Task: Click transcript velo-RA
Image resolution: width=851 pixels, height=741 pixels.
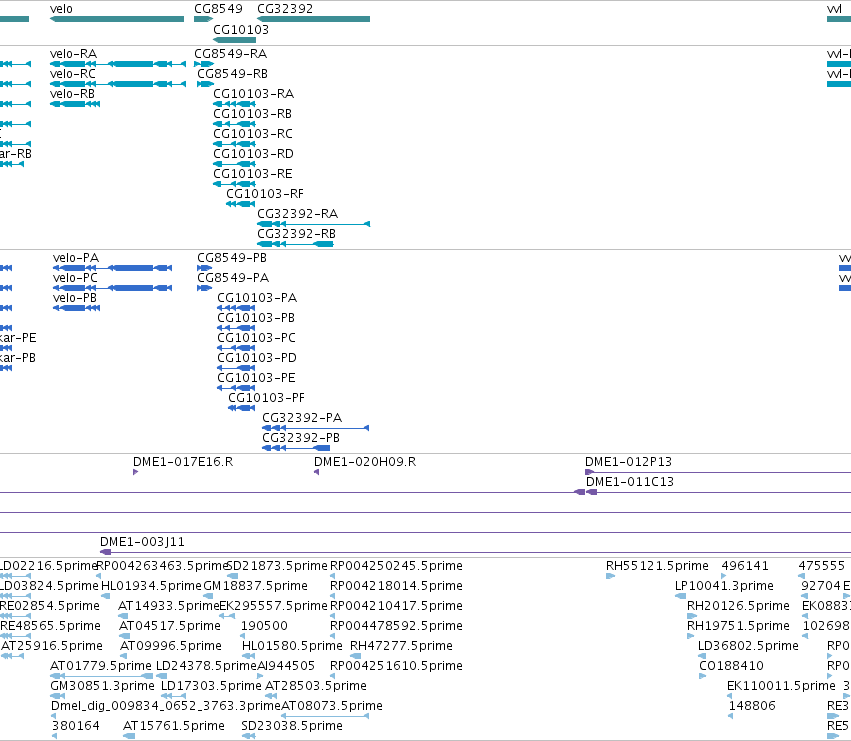Action: click(x=118, y=64)
